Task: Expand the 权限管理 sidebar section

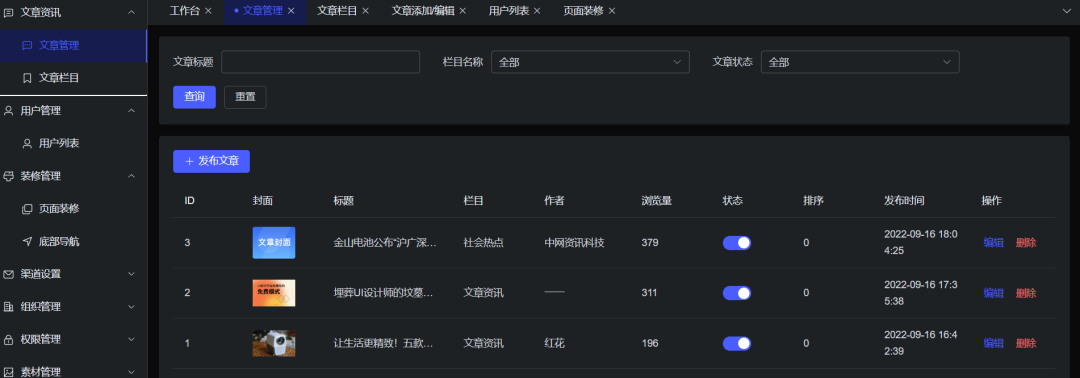Action: (132, 339)
